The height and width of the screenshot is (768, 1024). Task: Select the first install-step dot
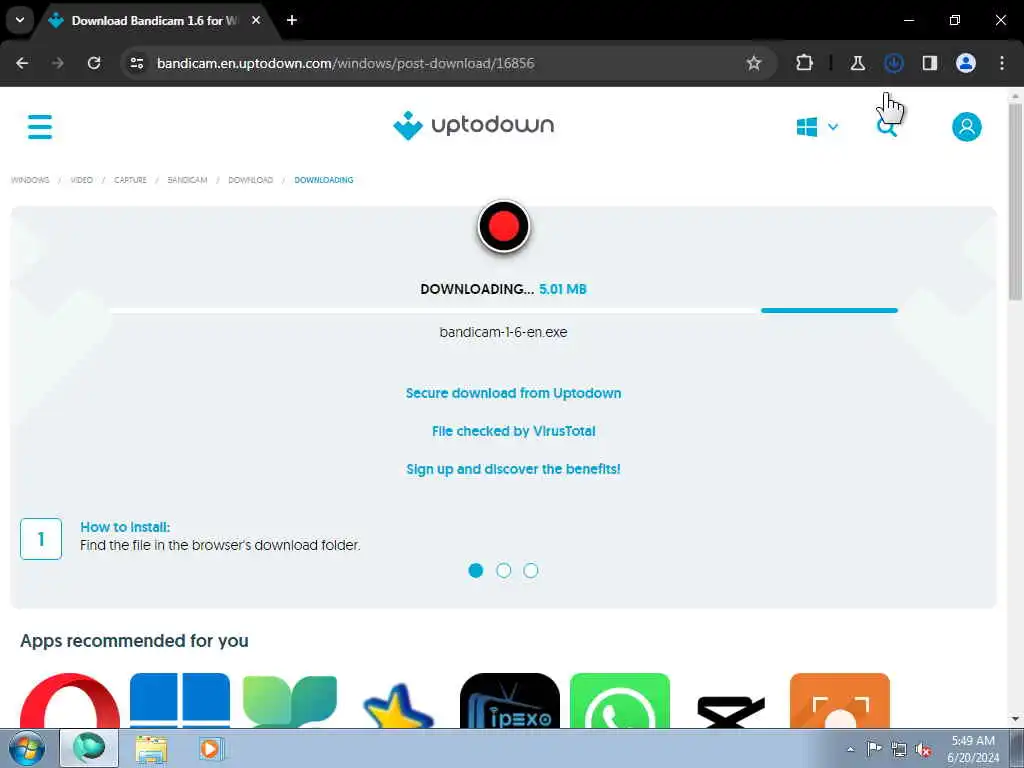[x=476, y=571]
